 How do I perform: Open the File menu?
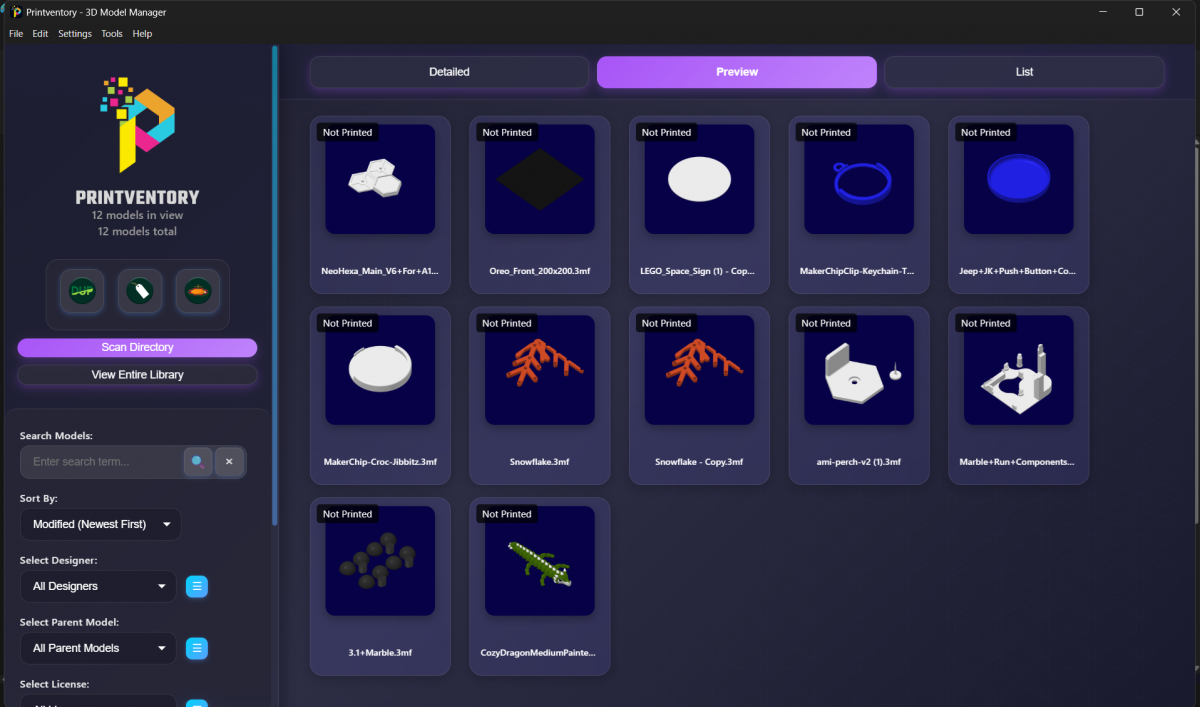16,34
